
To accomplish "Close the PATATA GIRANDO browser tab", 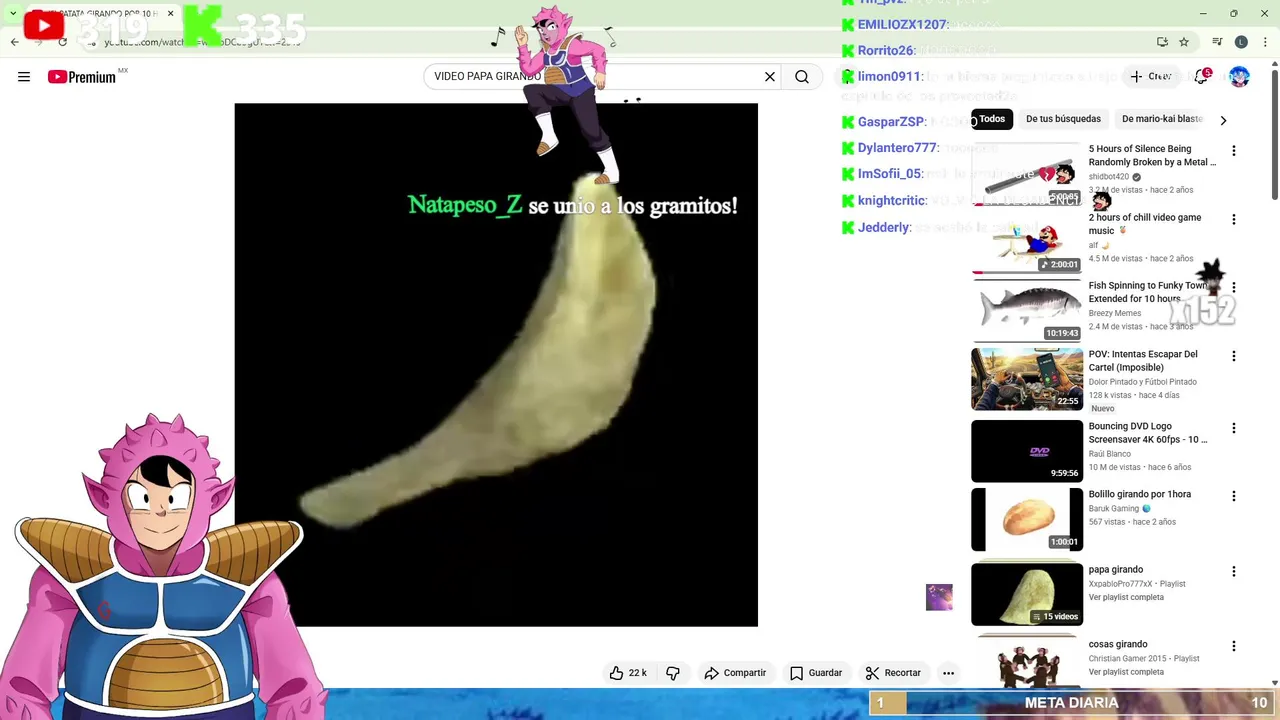I will (x=170, y=14).
